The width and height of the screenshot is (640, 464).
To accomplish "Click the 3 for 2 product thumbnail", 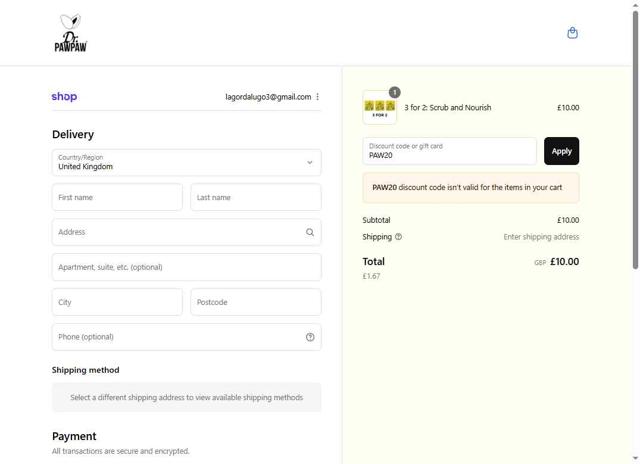I will coord(380,108).
